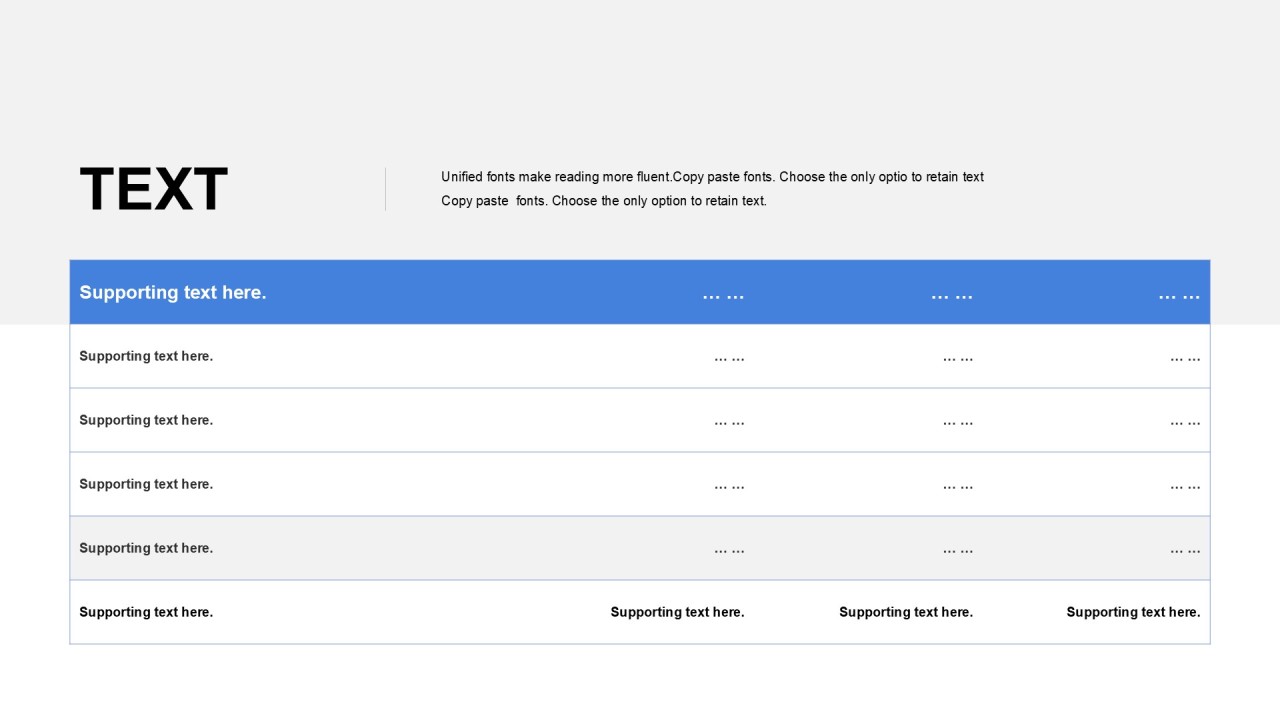Click the thin vertical divider beside TEXT heading
This screenshot has width=1280, height=720.
pos(385,189)
